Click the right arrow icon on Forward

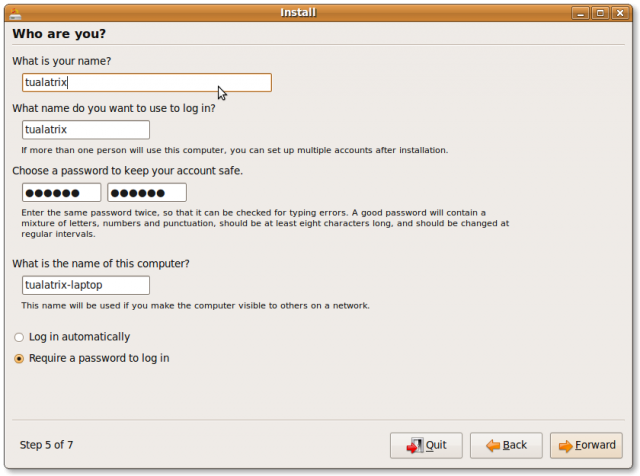point(565,445)
